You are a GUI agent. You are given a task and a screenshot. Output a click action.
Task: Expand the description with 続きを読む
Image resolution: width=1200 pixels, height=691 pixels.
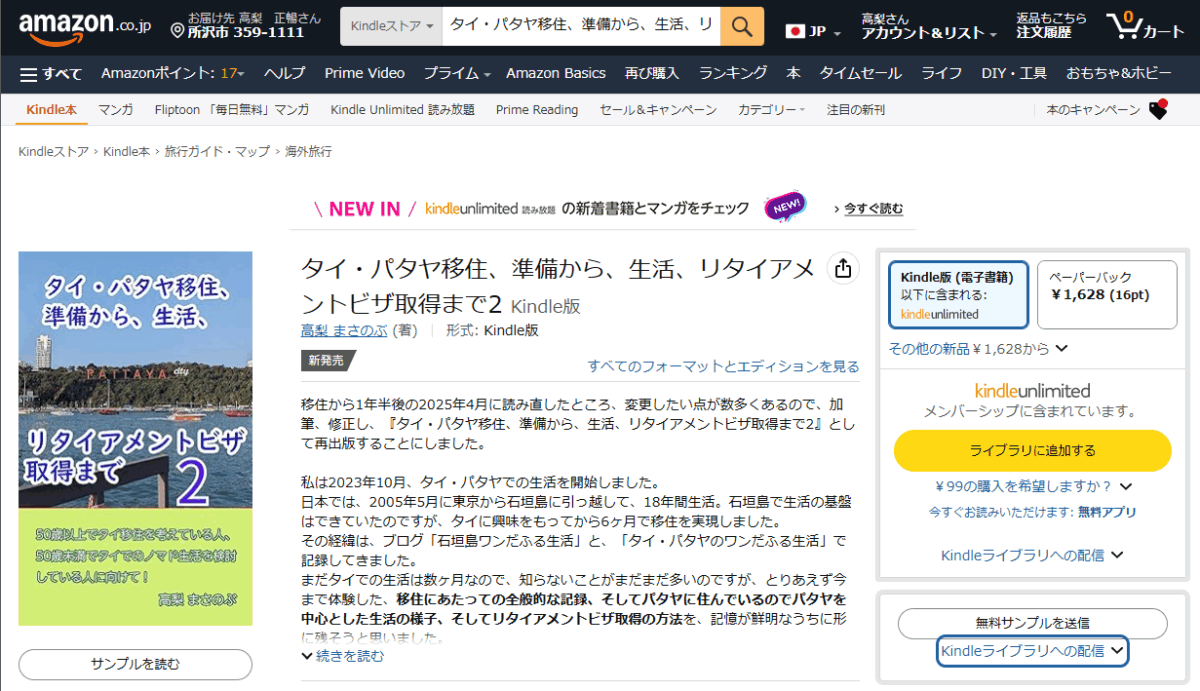342,656
